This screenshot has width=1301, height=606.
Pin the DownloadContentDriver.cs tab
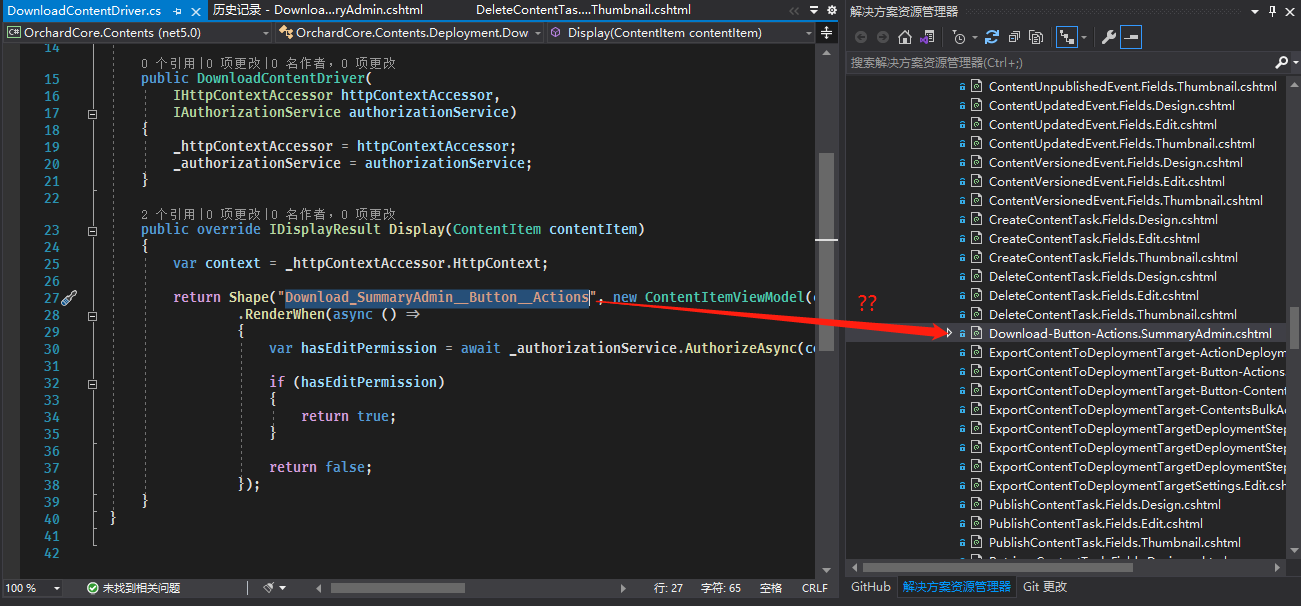pyautogui.click(x=177, y=10)
